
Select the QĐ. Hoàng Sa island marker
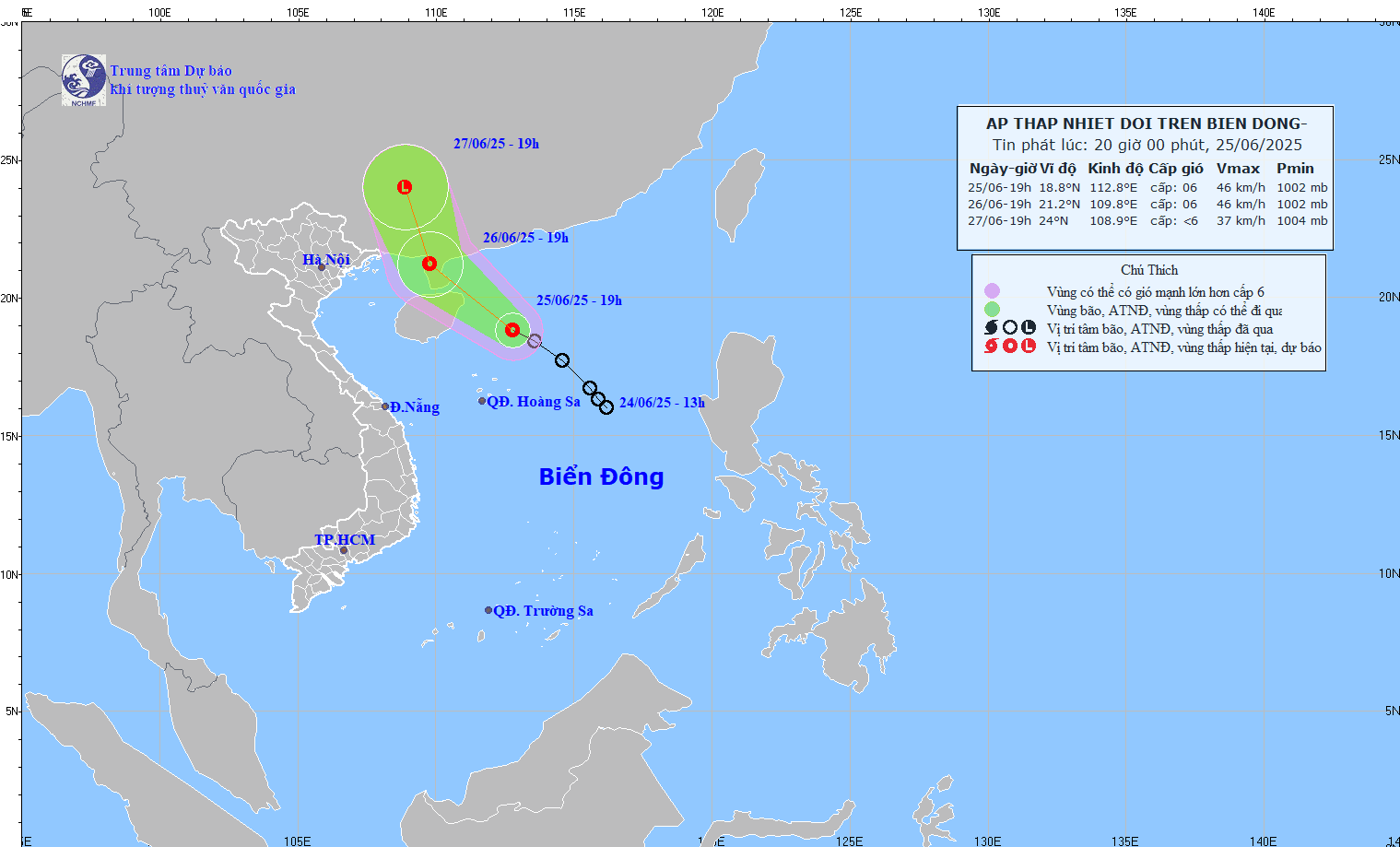tap(482, 401)
